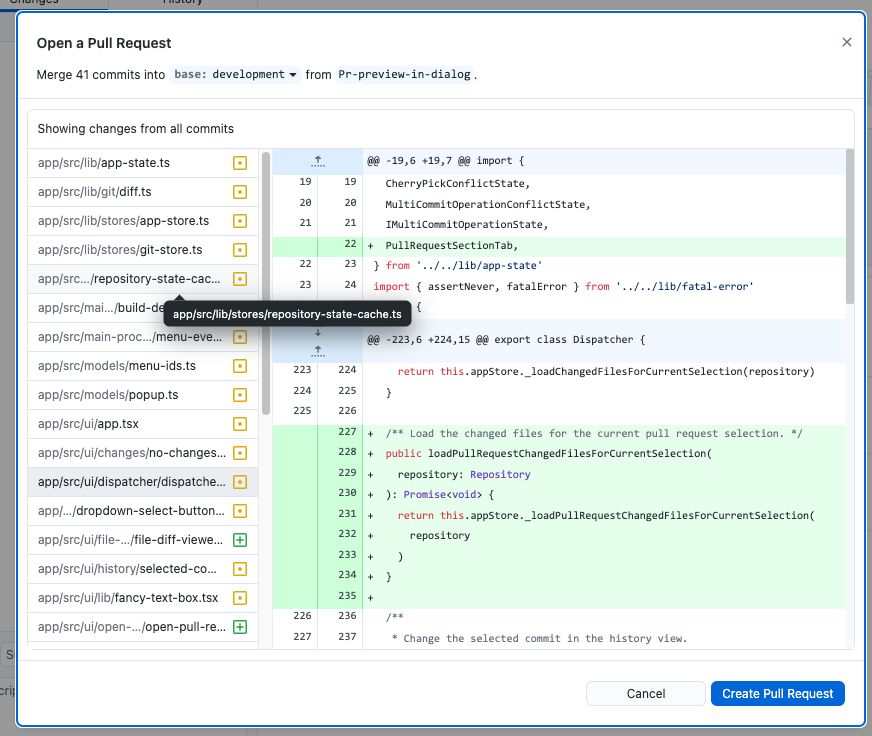Click 'Showing changes from all commits' text
Viewport: 872px width, 736px height.
pos(136,129)
